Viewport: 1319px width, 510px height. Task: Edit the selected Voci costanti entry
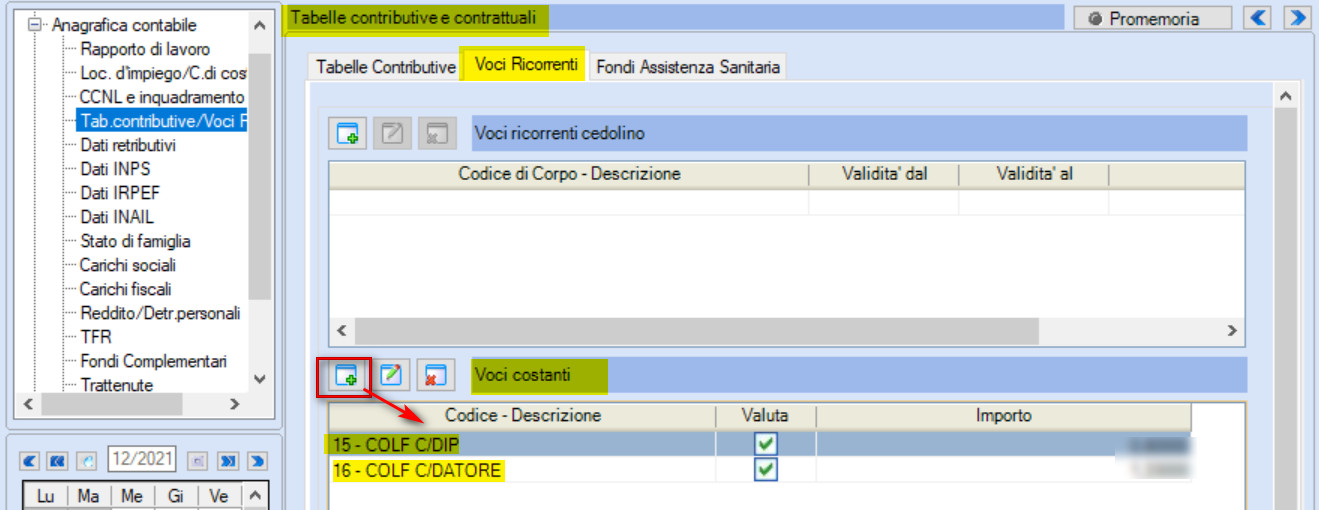[391, 376]
